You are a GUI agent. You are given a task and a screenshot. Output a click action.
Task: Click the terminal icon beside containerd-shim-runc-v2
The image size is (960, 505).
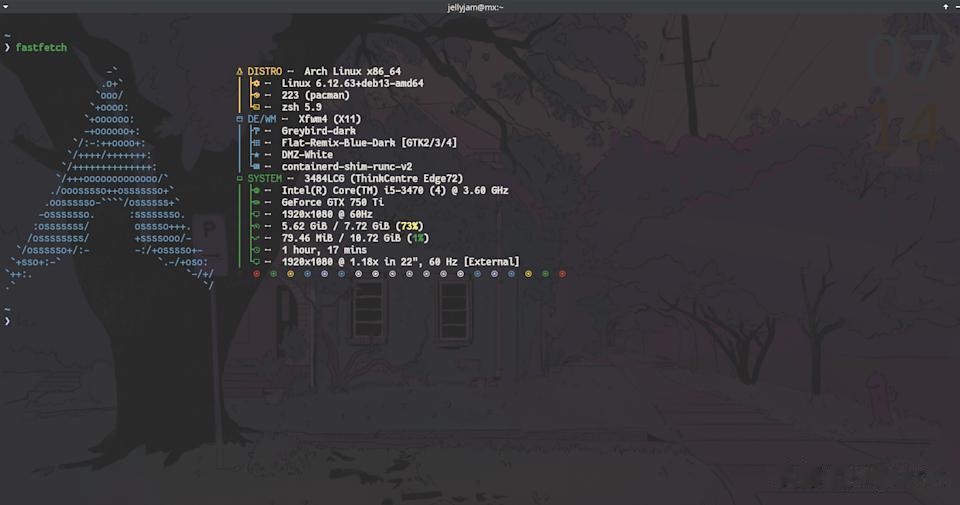[x=256, y=166]
